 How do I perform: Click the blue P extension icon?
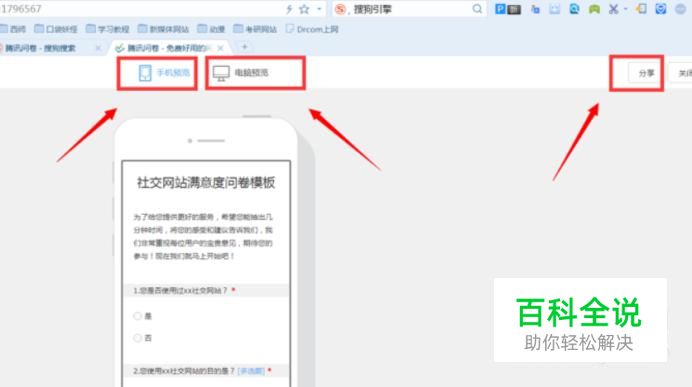point(500,9)
